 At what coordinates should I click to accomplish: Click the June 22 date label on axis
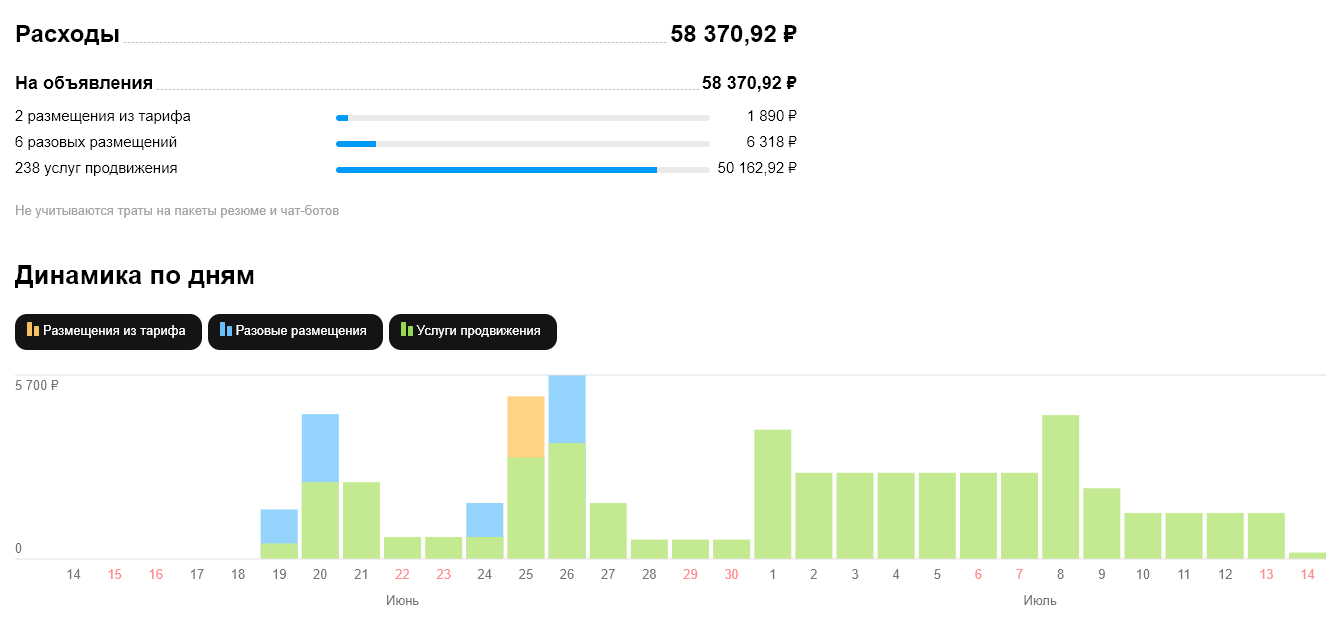tap(402, 574)
